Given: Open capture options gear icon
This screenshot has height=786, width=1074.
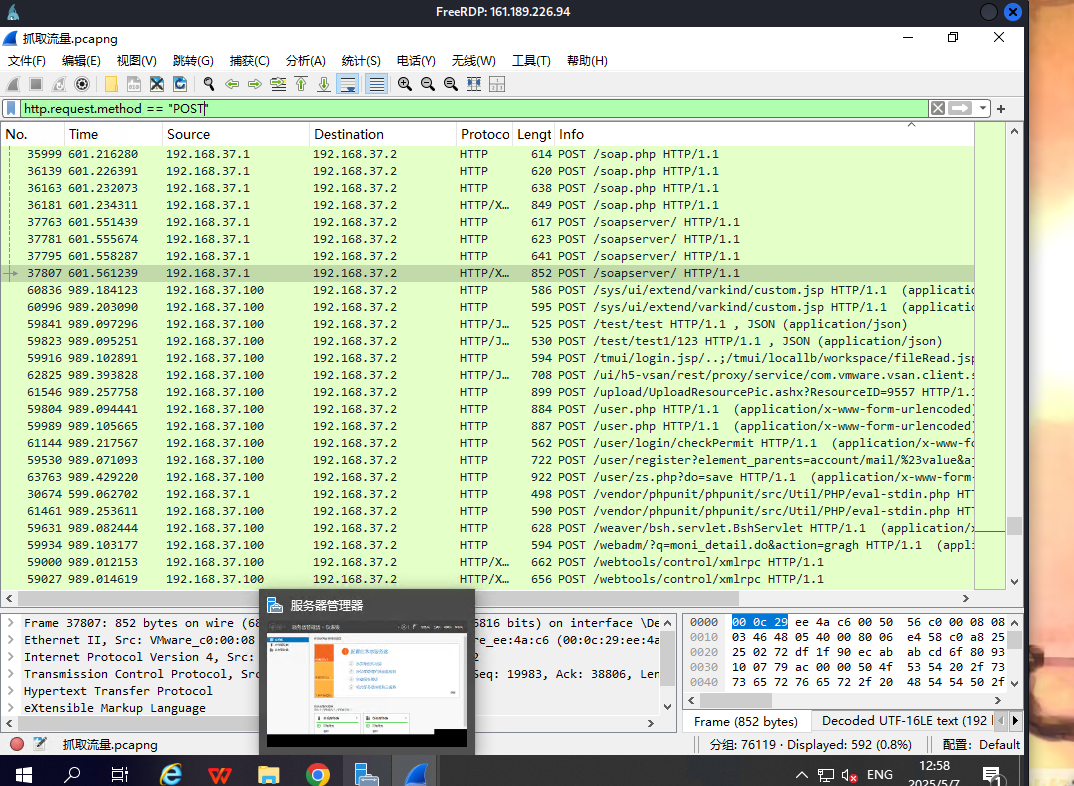Looking at the screenshot, I should tap(82, 84).
